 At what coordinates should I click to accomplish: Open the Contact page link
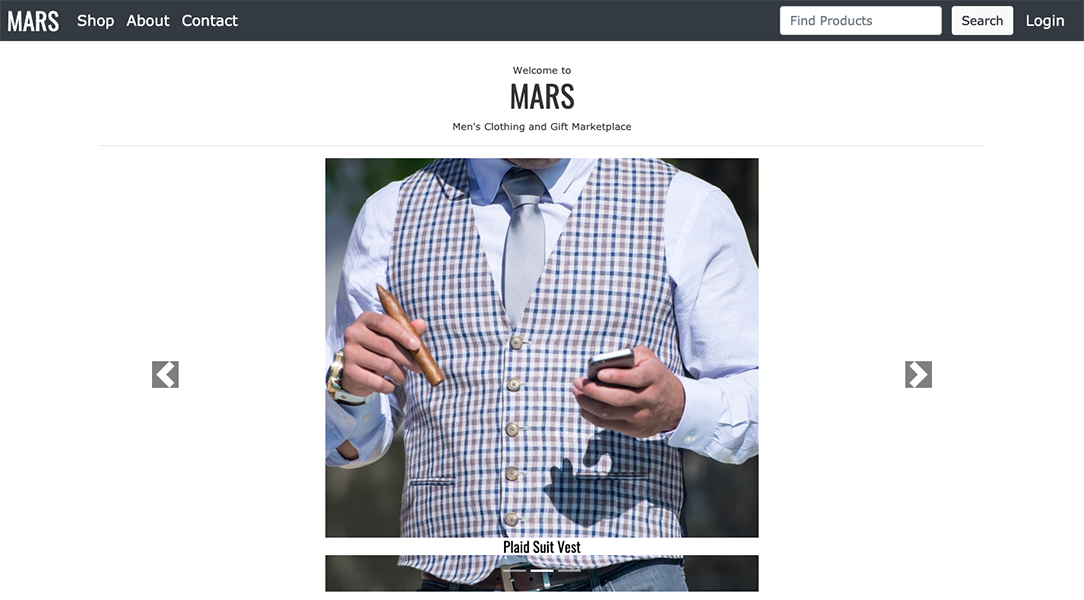click(x=209, y=21)
